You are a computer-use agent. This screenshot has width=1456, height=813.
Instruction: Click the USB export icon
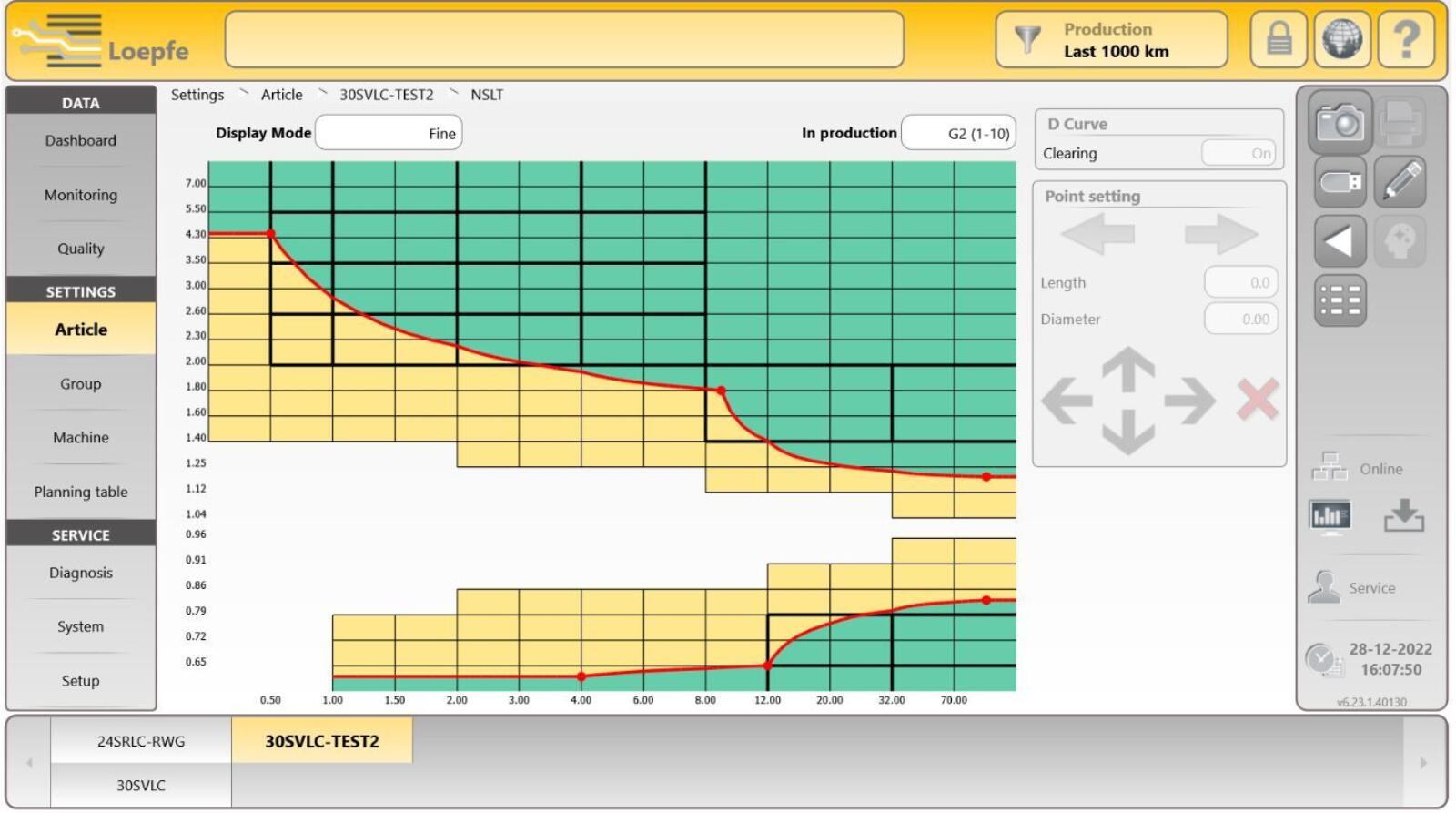pyautogui.click(x=1340, y=181)
